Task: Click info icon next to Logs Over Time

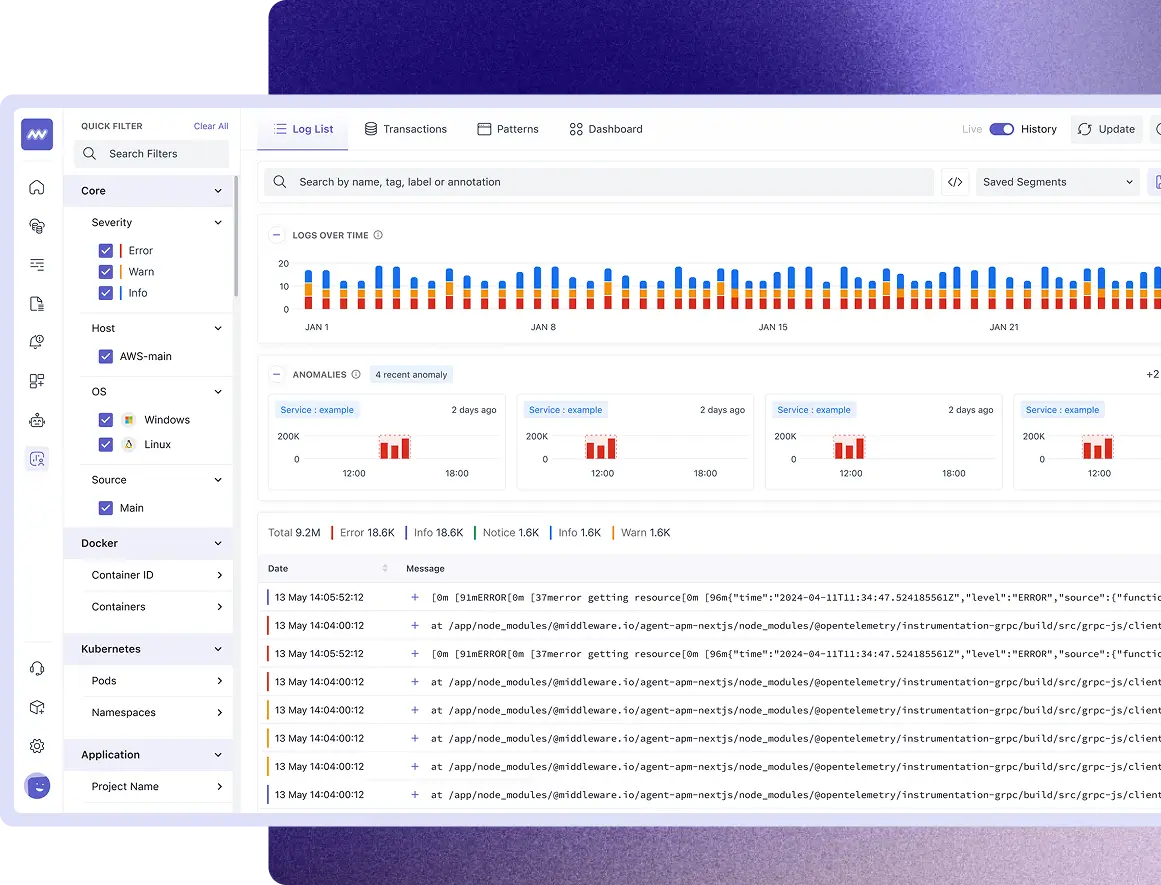Action: tap(378, 236)
